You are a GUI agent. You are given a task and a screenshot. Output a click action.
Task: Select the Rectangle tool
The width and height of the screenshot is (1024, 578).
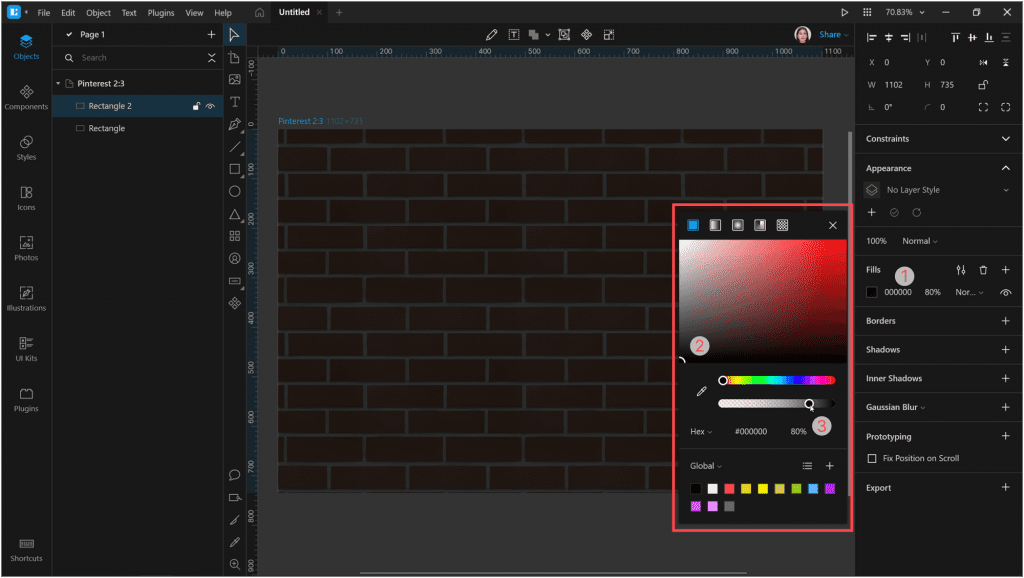coord(234,169)
